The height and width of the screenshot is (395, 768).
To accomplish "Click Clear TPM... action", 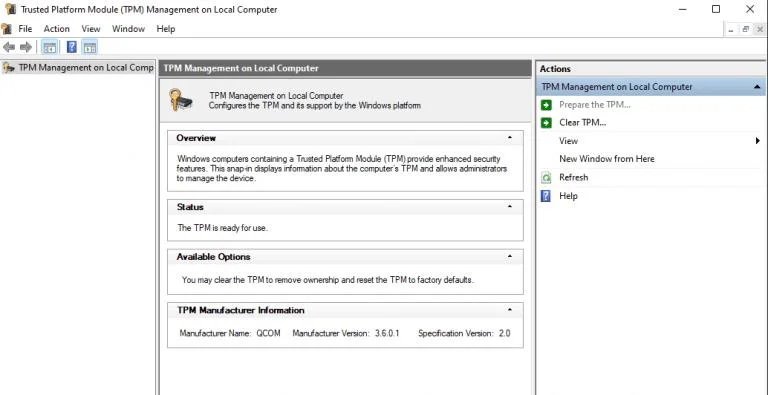I will [x=582, y=123].
